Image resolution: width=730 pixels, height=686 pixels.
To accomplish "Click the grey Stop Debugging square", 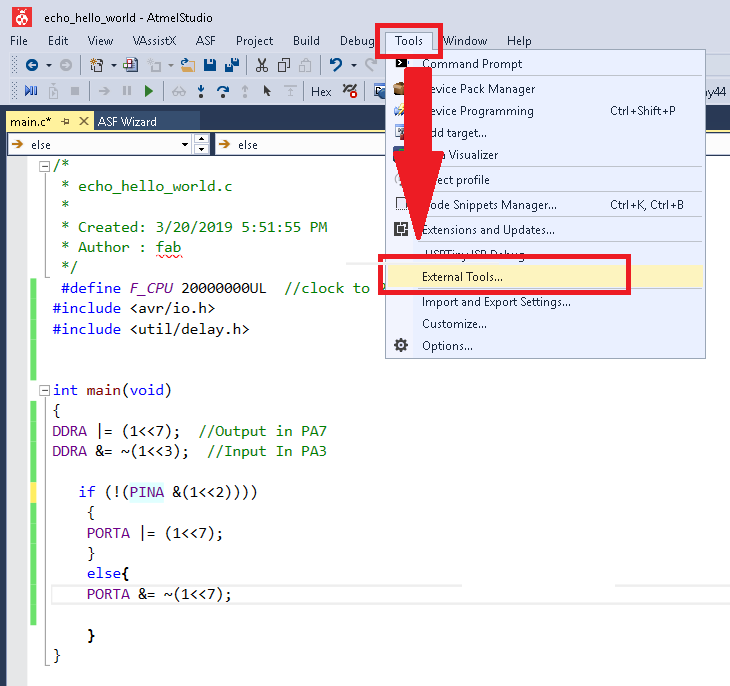I will click(75, 91).
